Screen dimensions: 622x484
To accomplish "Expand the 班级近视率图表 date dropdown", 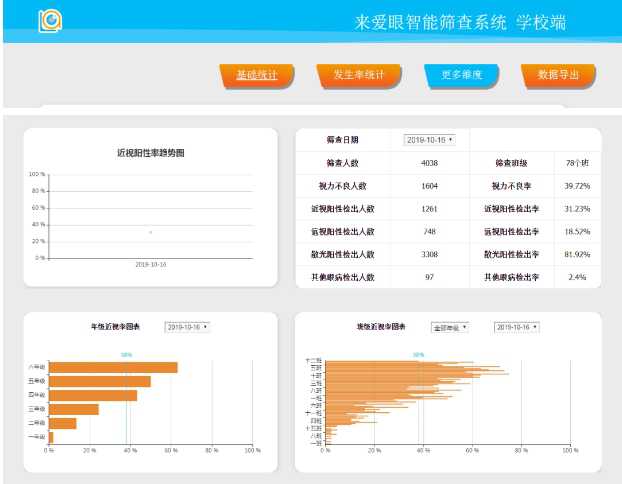I will (516, 327).
